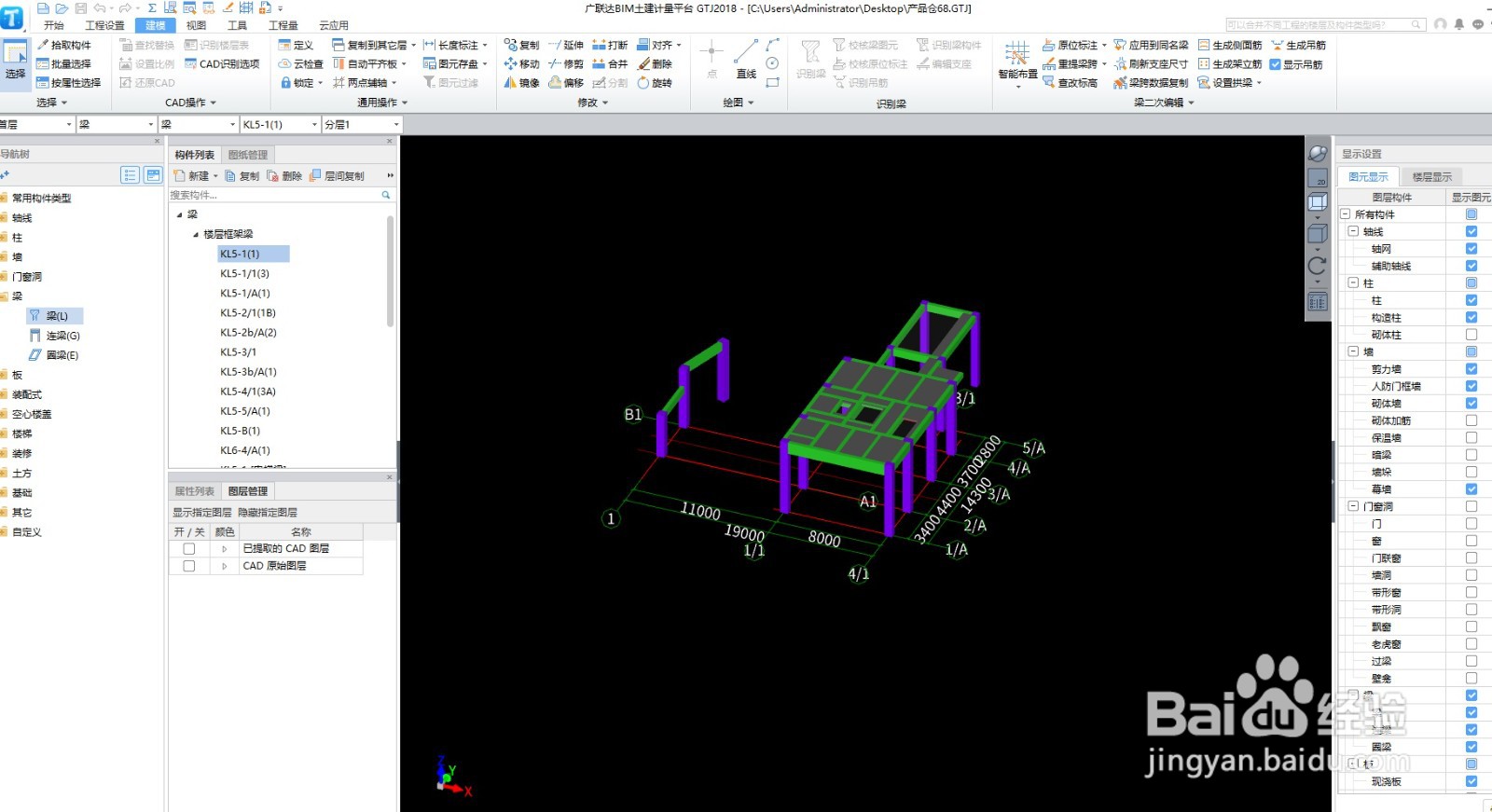Toggle display checkbox for 辅助轴线

click(1471, 266)
